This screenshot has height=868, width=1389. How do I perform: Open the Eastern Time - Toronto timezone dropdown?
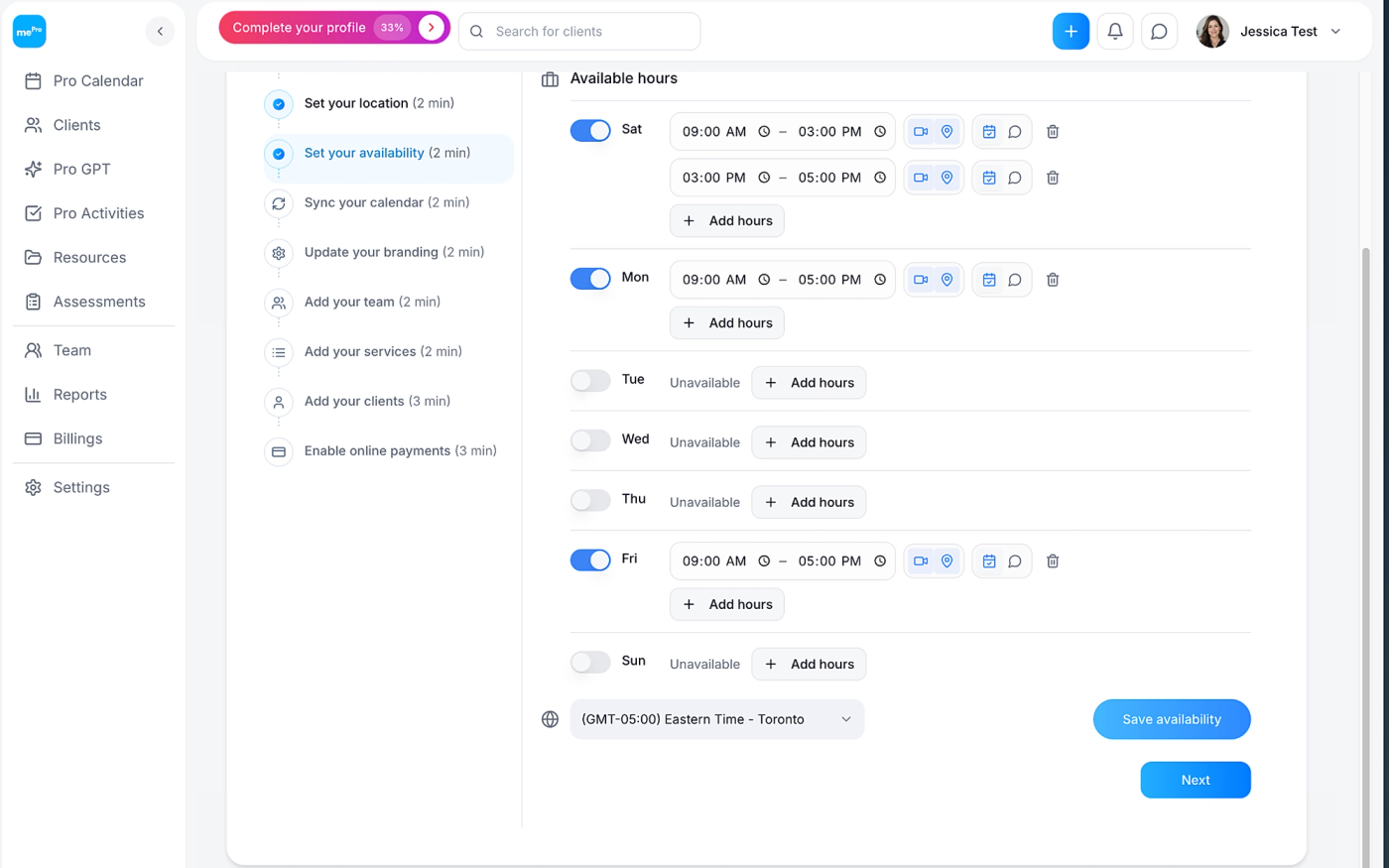coord(716,719)
